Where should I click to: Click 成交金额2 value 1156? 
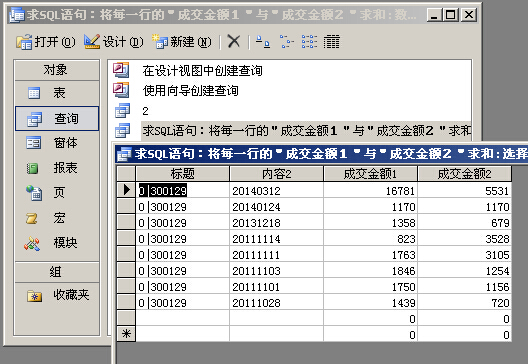click(x=464, y=287)
